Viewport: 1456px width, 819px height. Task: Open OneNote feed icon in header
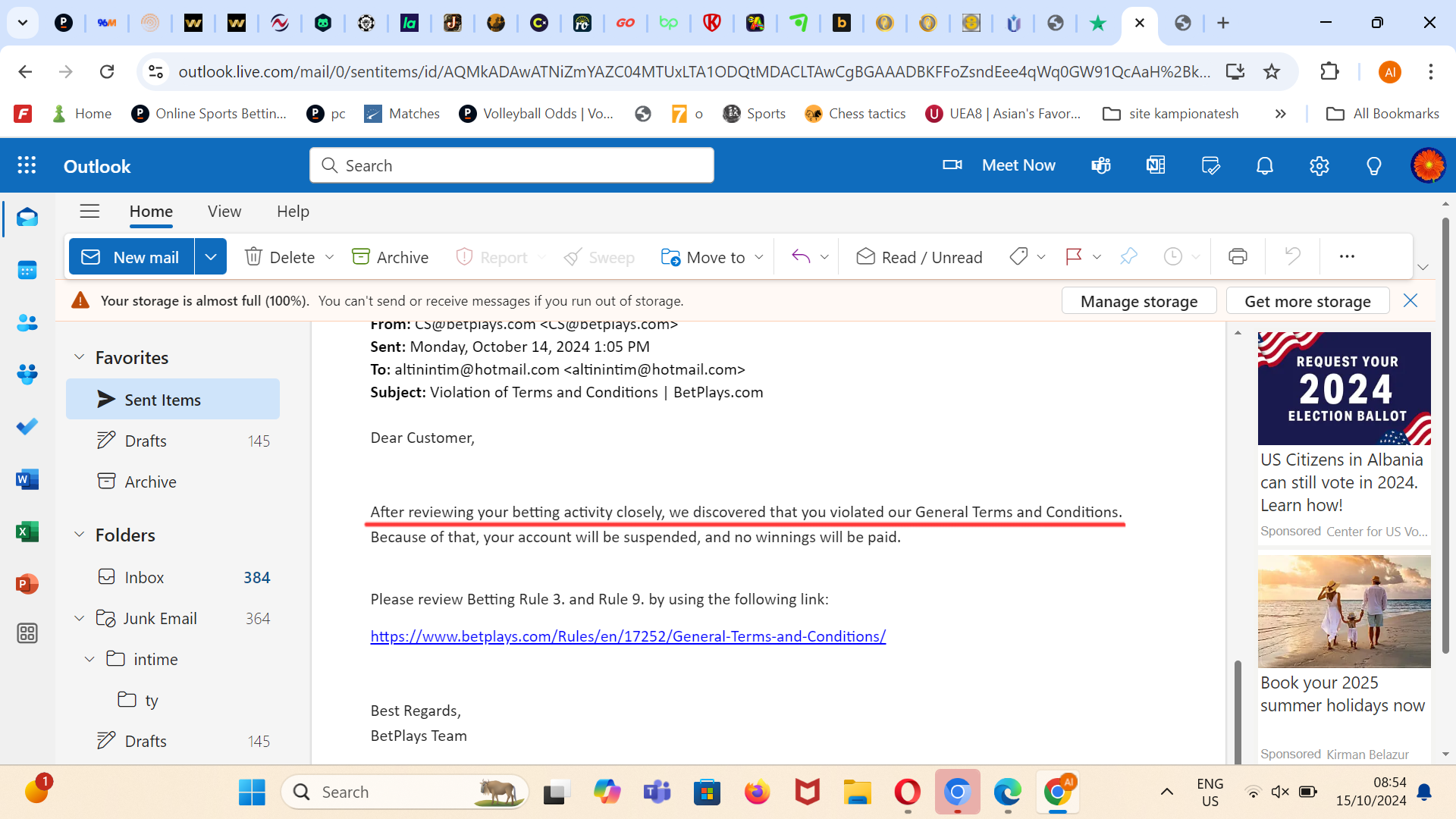coord(1156,165)
